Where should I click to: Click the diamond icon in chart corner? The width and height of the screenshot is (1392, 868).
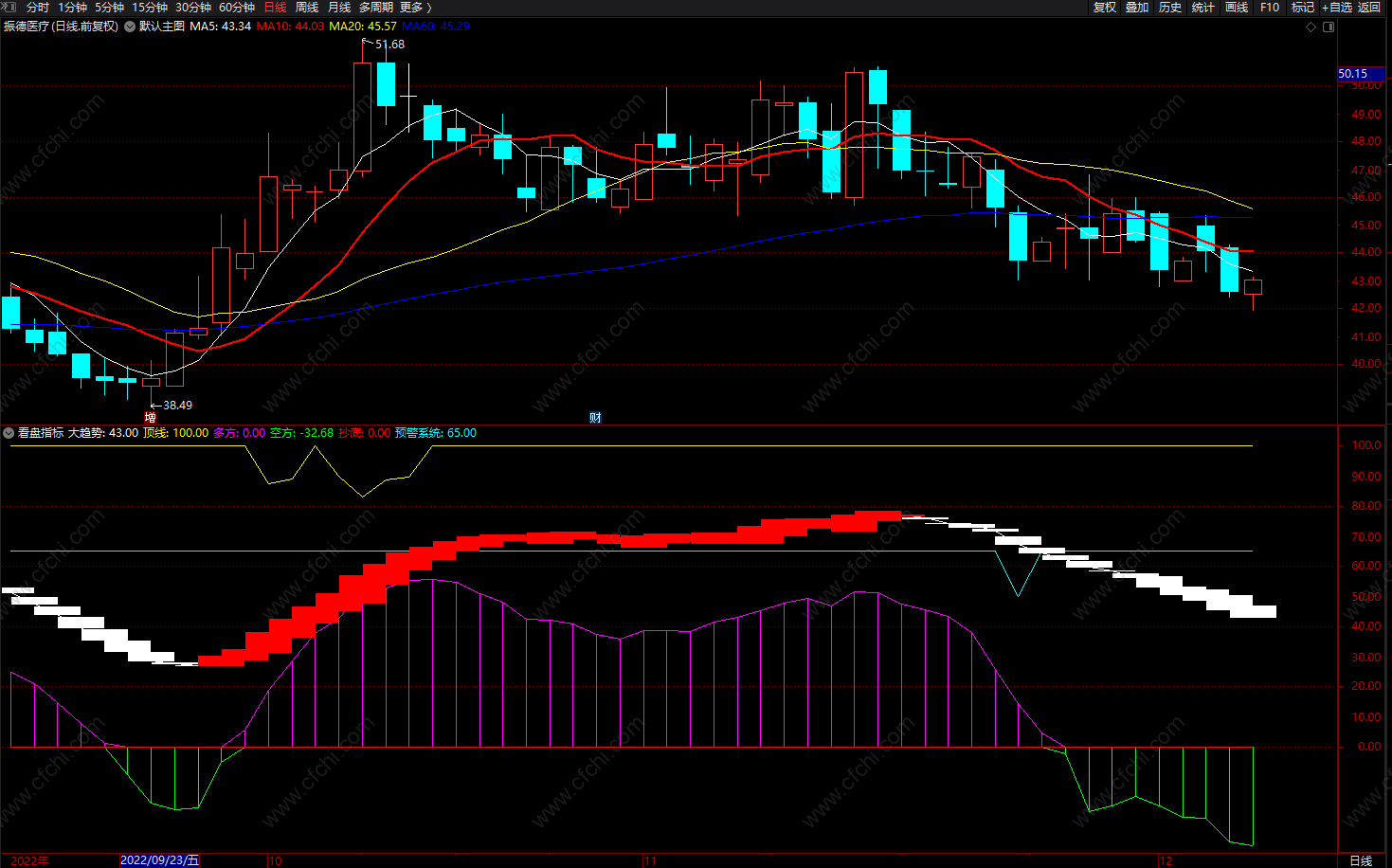tap(1311, 27)
